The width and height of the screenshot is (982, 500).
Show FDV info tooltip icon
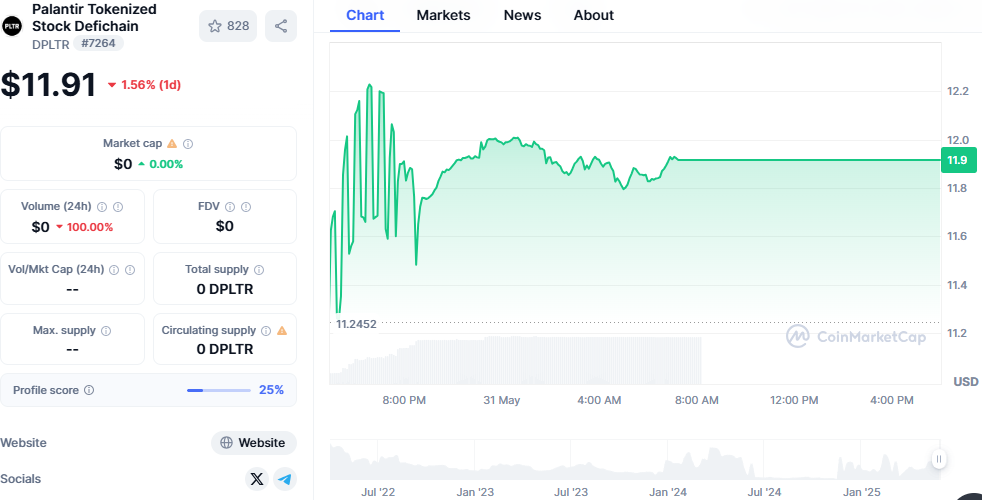pos(246,207)
